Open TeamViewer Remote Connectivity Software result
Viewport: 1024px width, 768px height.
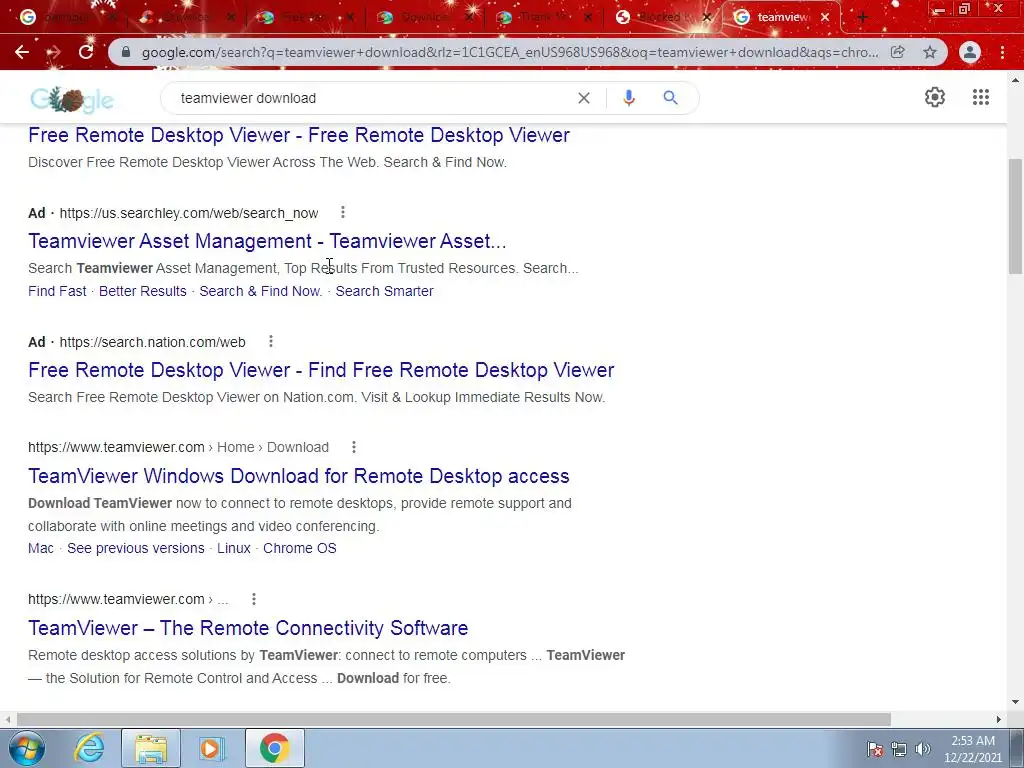[x=248, y=628]
